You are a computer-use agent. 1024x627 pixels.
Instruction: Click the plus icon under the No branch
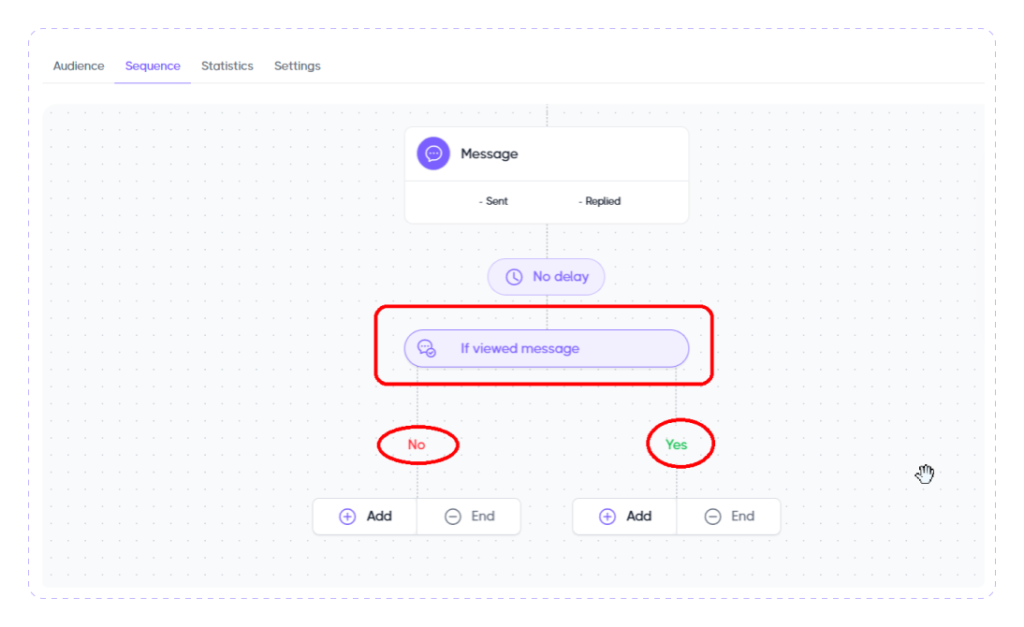[x=348, y=517]
